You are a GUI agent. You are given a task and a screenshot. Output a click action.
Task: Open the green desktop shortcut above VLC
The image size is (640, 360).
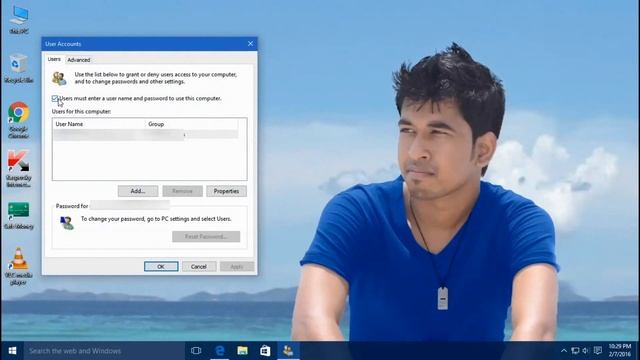click(19, 215)
